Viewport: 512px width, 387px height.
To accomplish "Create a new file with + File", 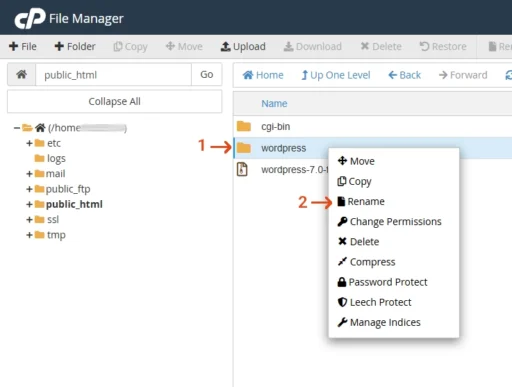I will coord(23,46).
